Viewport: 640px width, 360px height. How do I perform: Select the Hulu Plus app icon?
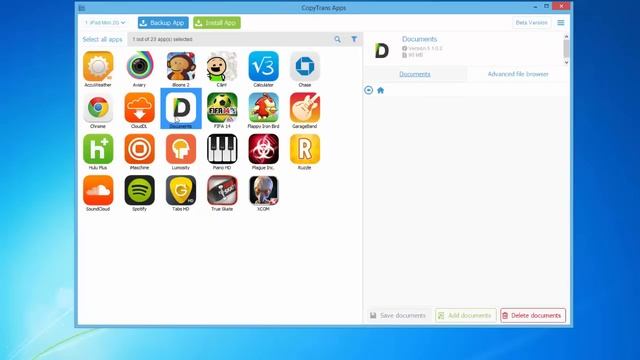98,149
